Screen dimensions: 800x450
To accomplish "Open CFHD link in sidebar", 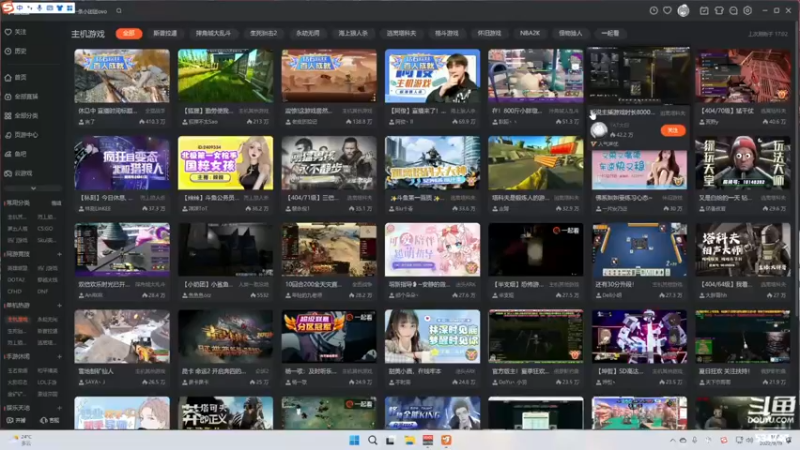I will 14,291.
